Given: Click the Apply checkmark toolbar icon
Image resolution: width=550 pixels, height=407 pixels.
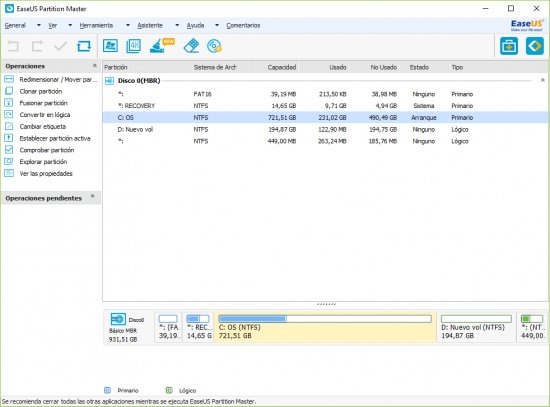Looking at the screenshot, I should pyautogui.click(x=61, y=46).
